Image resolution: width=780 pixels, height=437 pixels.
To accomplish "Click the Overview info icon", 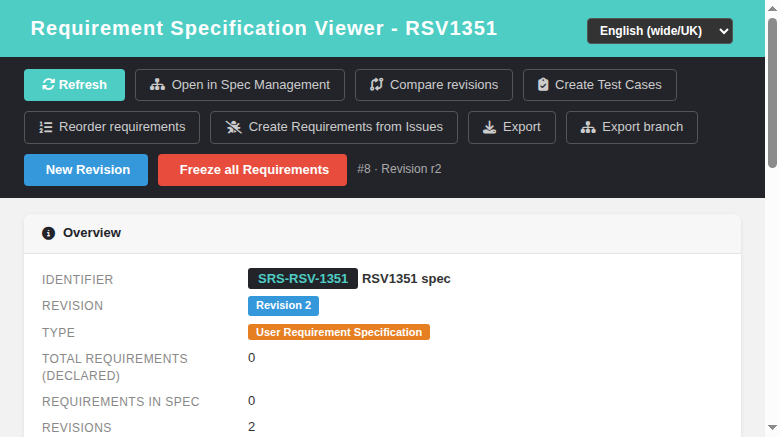I will point(48,233).
